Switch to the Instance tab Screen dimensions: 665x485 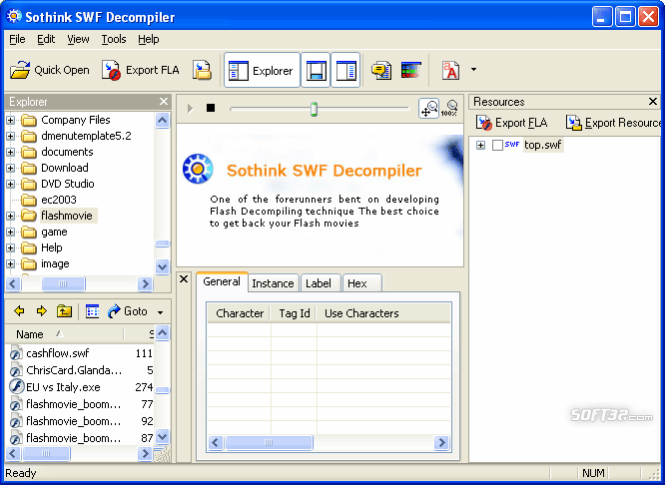pyautogui.click(x=273, y=283)
